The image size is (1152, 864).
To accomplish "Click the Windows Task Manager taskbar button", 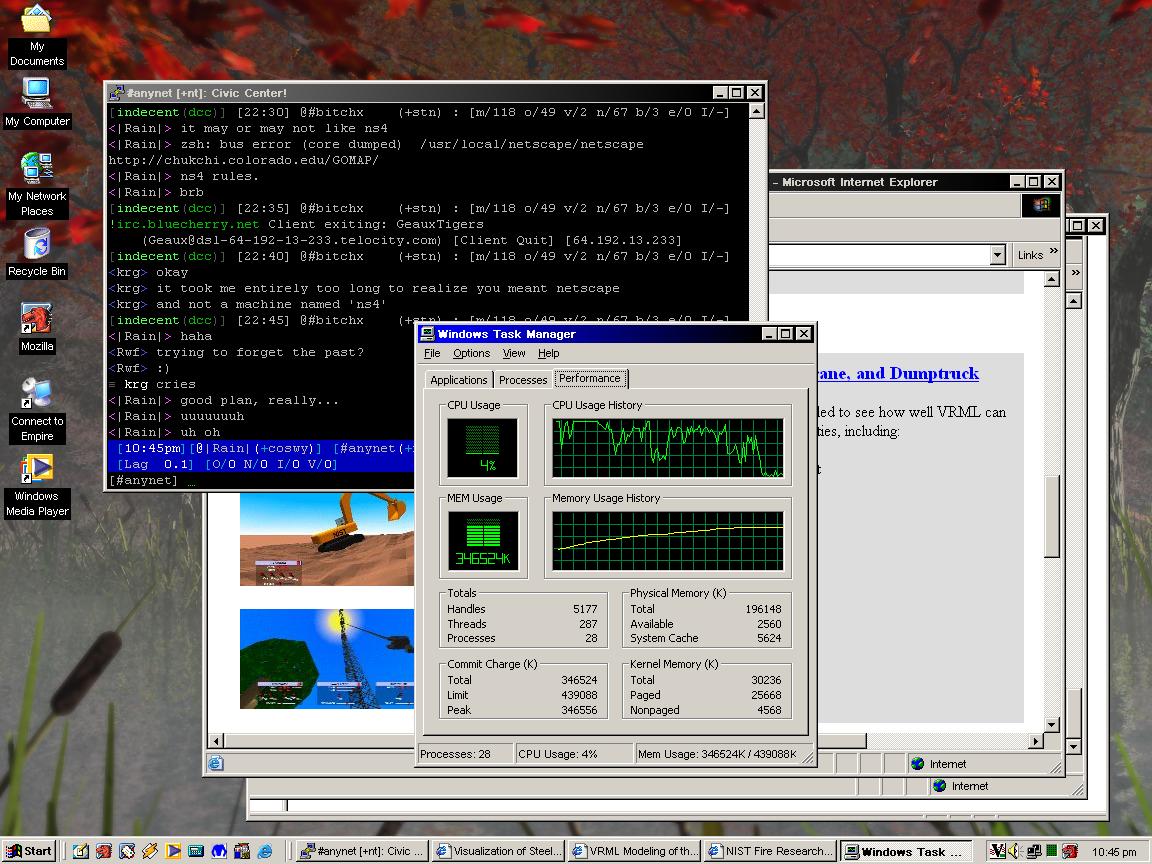I will (x=907, y=851).
